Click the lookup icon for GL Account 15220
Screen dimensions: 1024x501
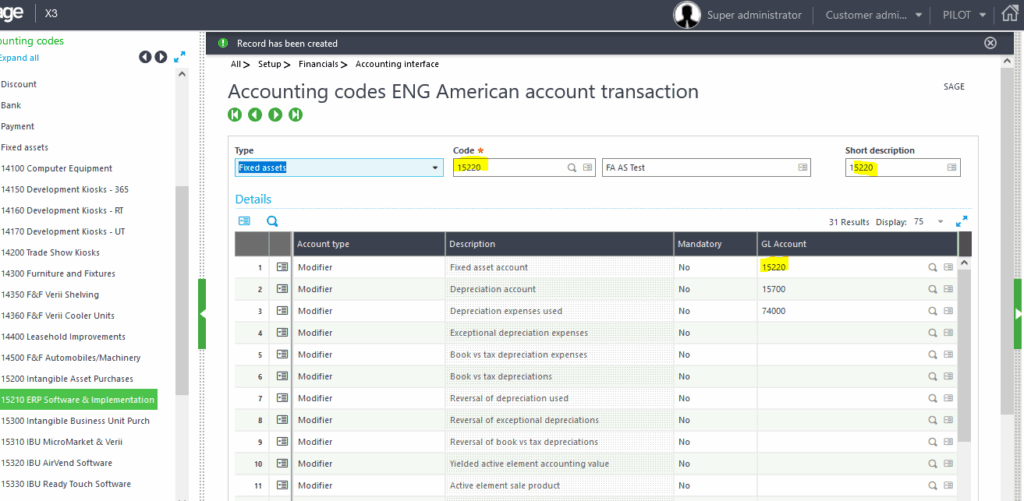pos(932,267)
